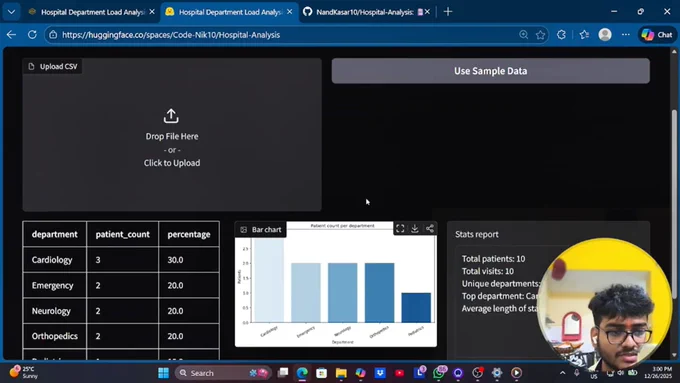Add this page to favorites star
This screenshot has height=383, width=680.
pos(540,35)
